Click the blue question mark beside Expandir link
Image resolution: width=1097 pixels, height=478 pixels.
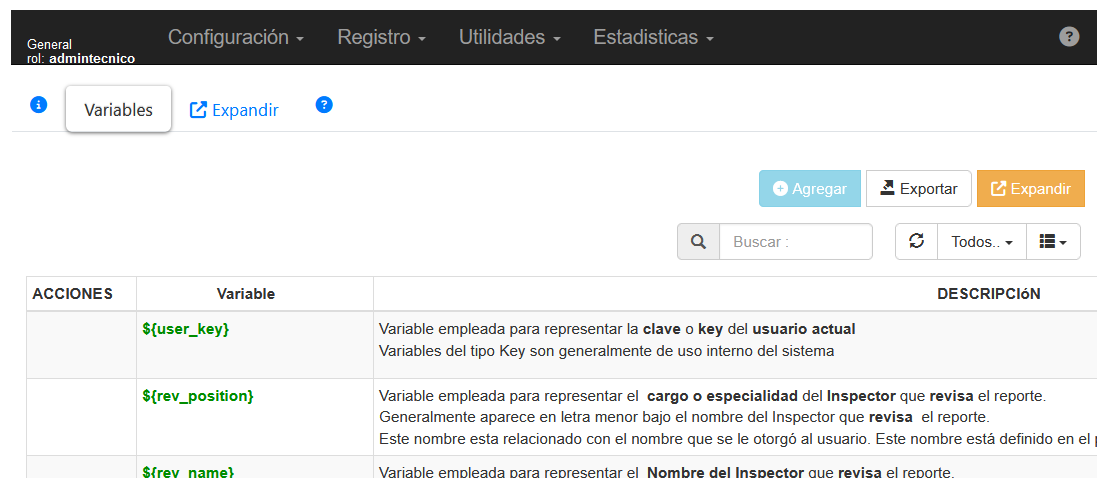tap(324, 105)
